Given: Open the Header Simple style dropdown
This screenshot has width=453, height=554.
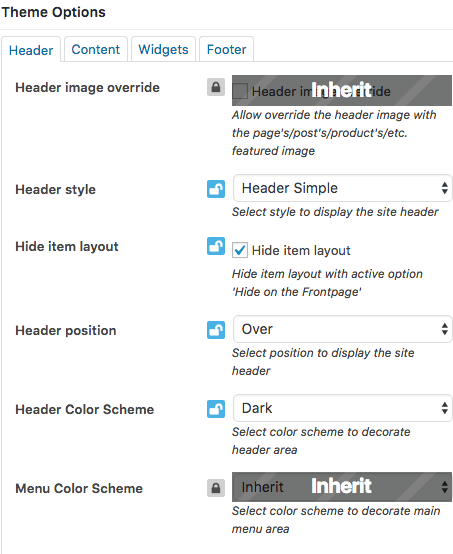Looking at the screenshot, I should 342,188.
